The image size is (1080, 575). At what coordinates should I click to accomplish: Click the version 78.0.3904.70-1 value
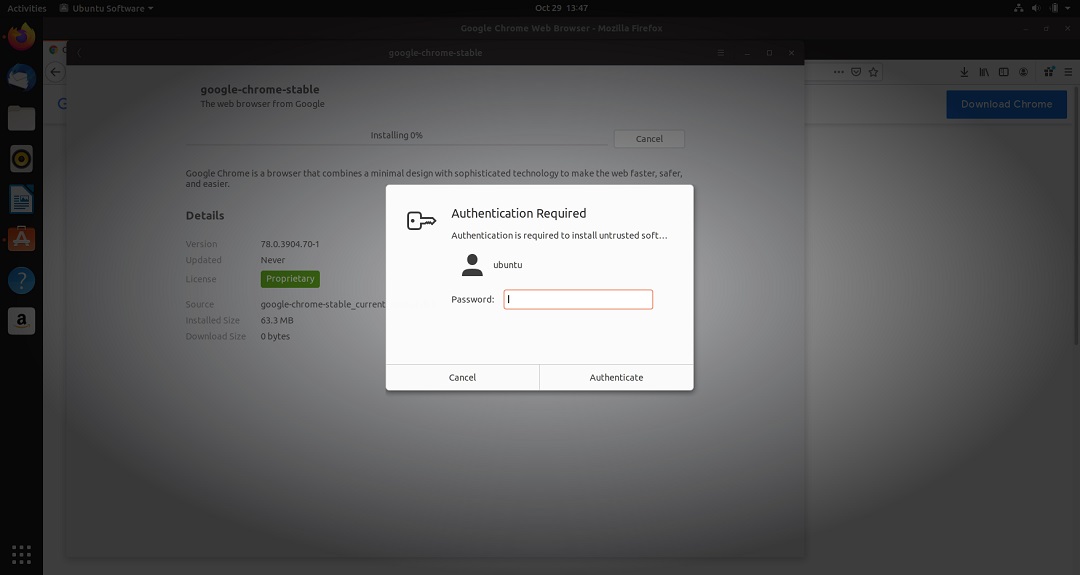pyautogui.click(x=290, y=244)
